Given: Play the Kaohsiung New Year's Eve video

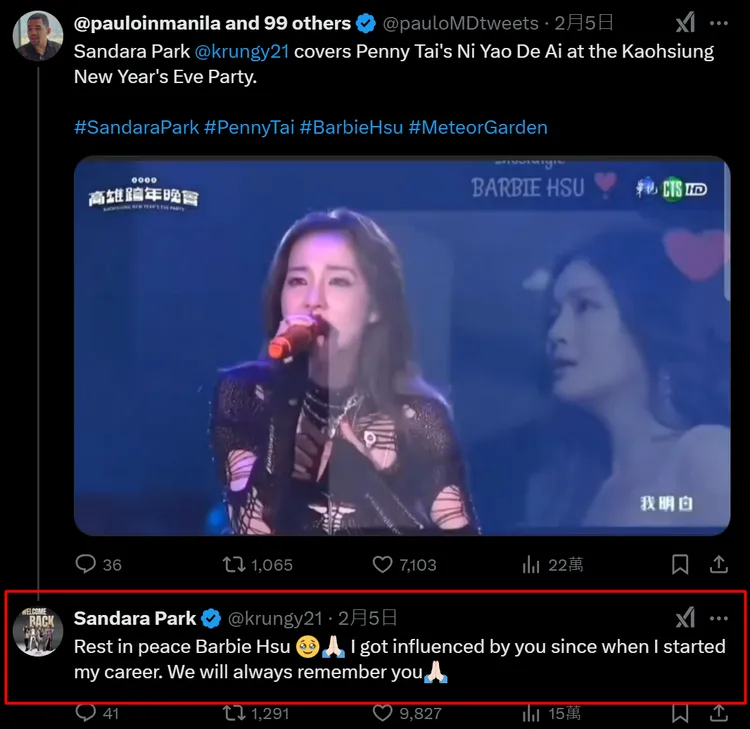Looking at the screenshot, I should pyautogui.click(x=402, y=345).
